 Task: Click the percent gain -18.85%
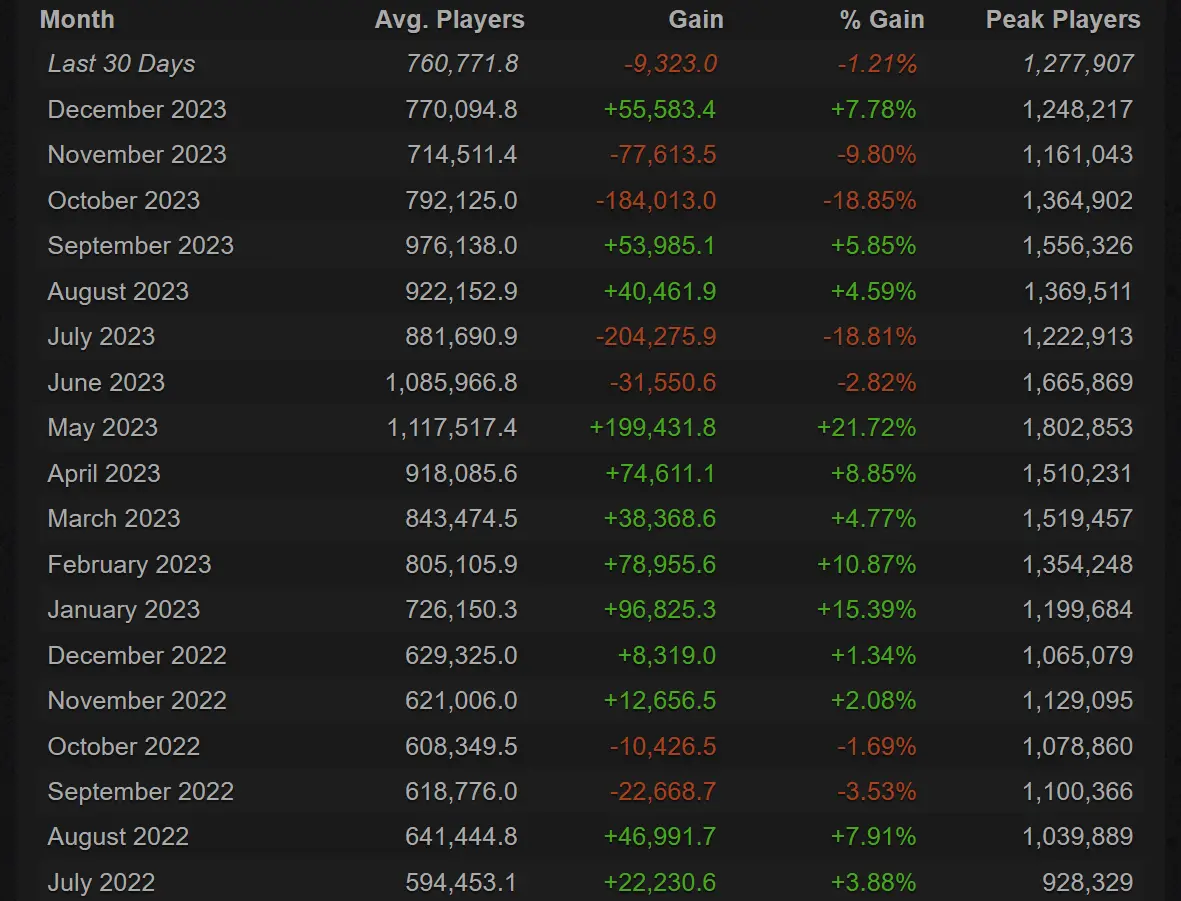click(x=869, y=201)
